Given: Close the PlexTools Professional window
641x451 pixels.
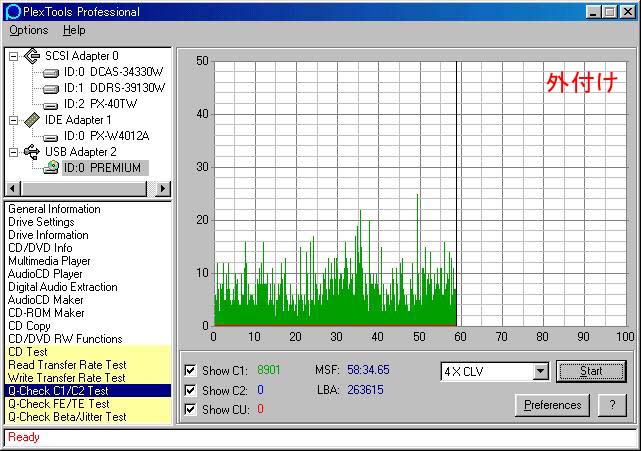Looking at the screenshot, I should point(628,12).
